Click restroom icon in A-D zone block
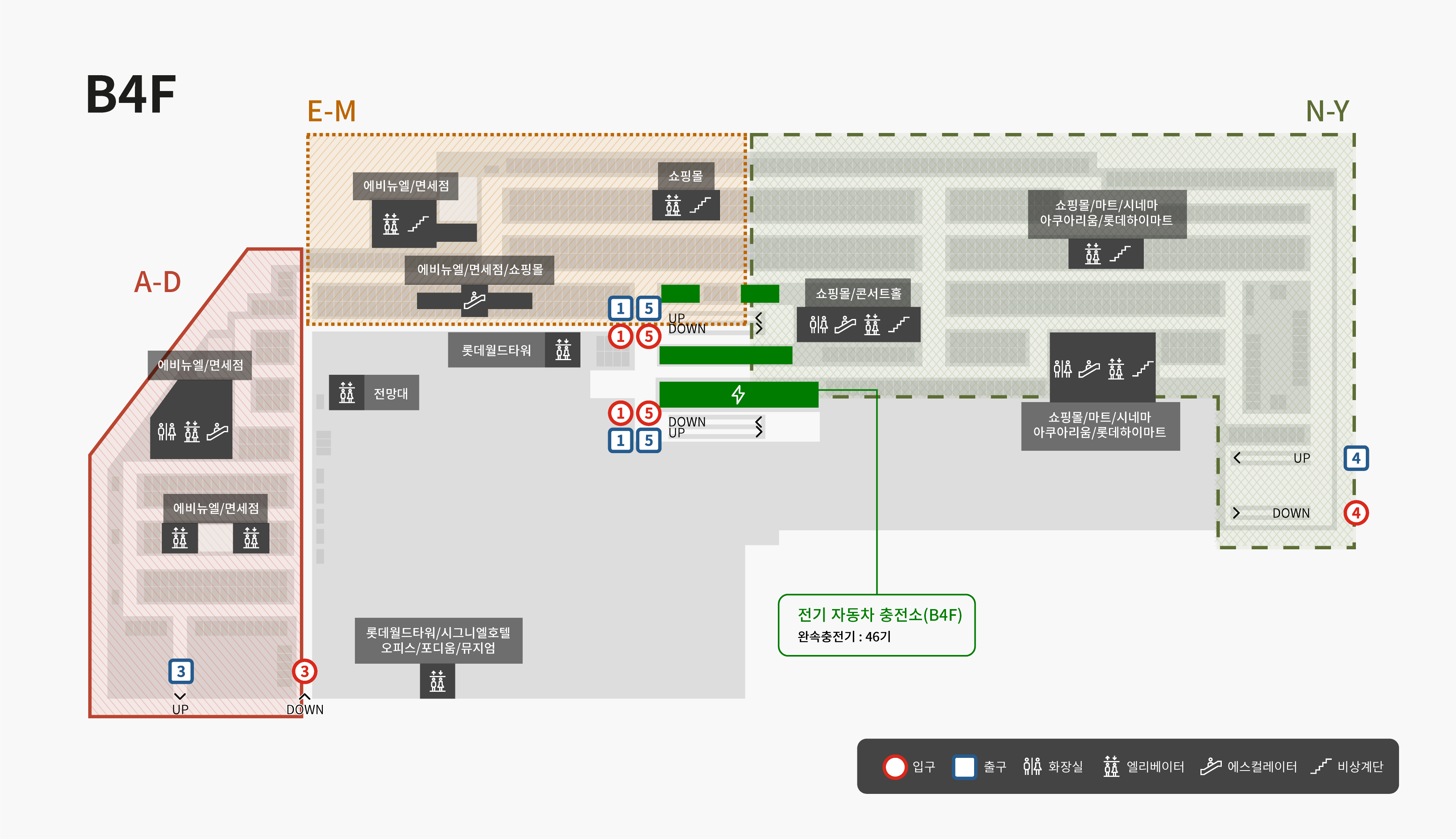This screenshot has width=1456, height=839. pos(167,431)
